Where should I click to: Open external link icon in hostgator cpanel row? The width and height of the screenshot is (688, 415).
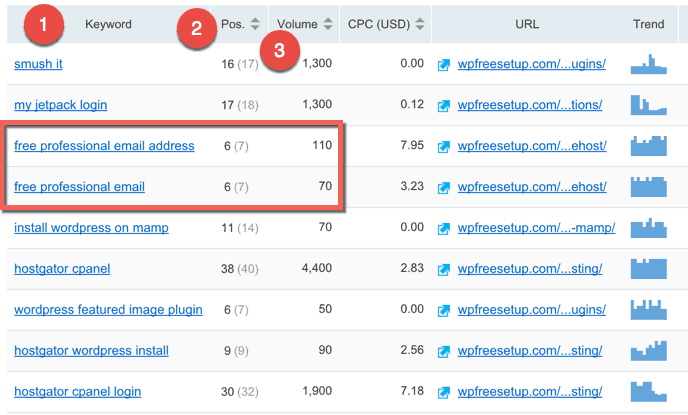click(x=444, y=269)
